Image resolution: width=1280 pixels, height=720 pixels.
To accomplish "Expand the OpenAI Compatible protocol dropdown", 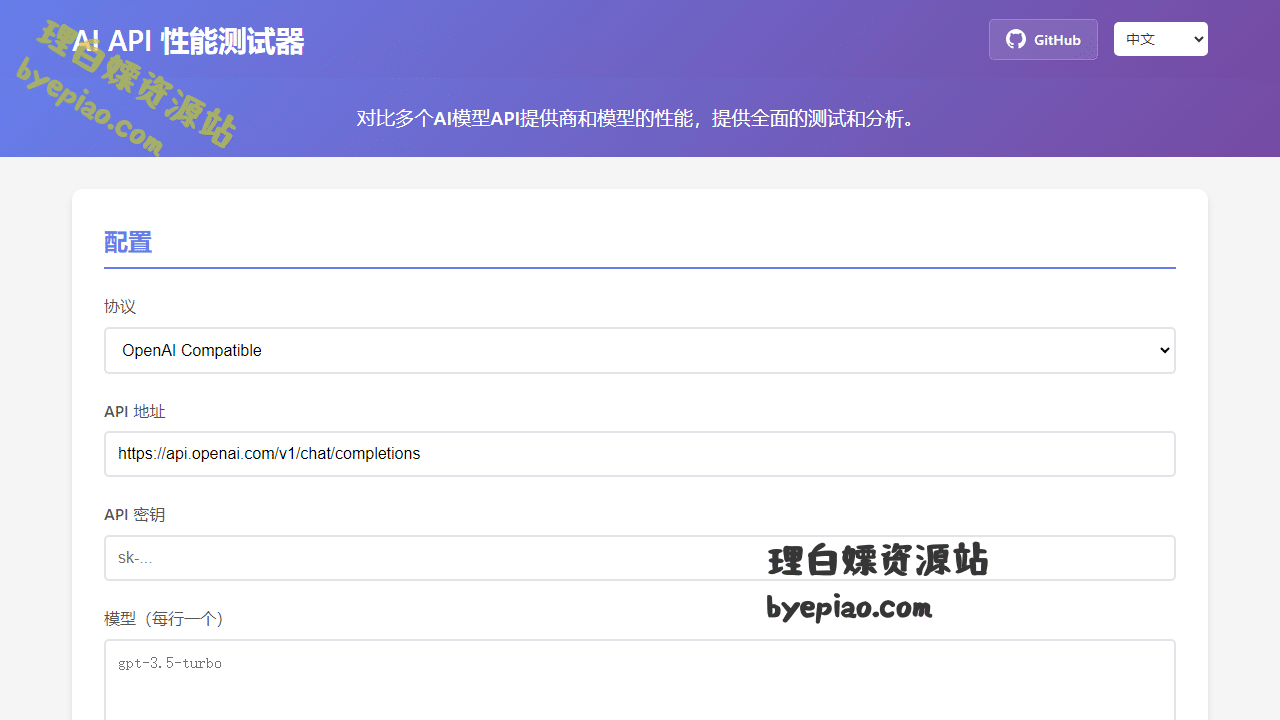I will 640,351.
